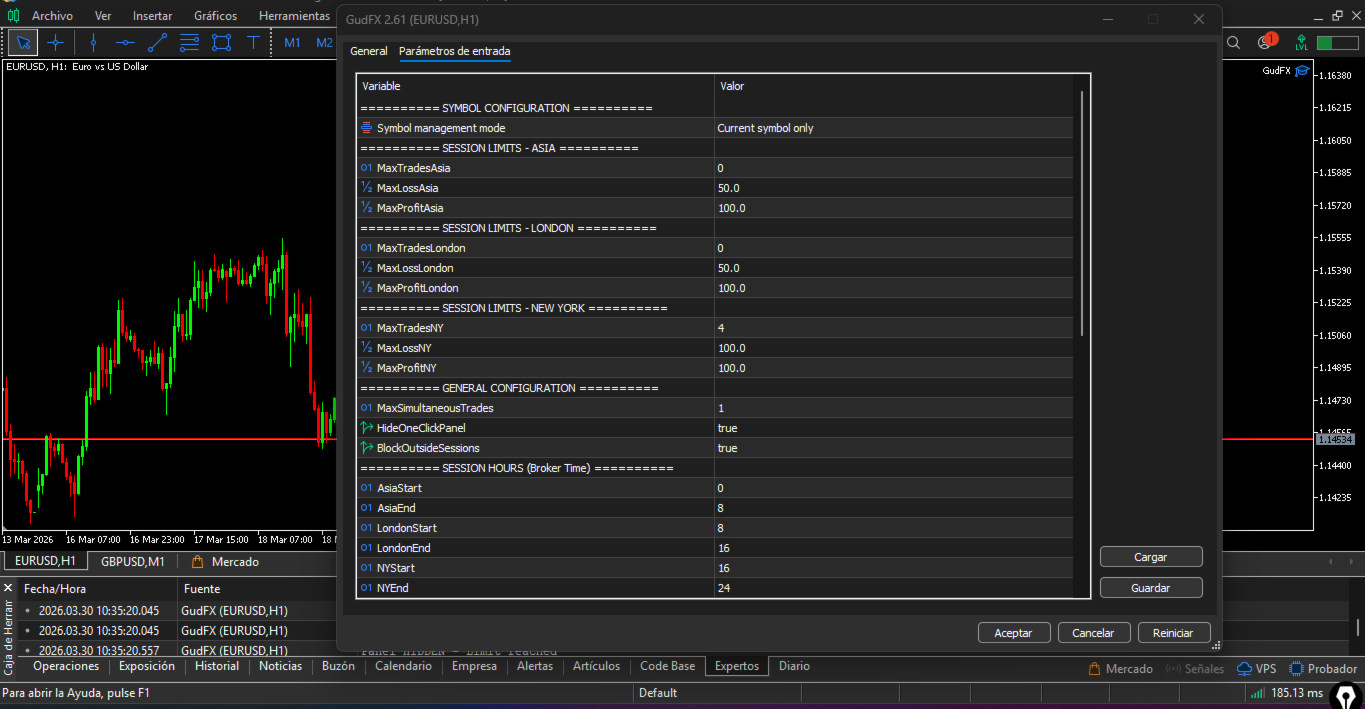Viewport: 1365px width, 709px height.
Task: Click the Cargar button
Action: (x=1151, y=557)
